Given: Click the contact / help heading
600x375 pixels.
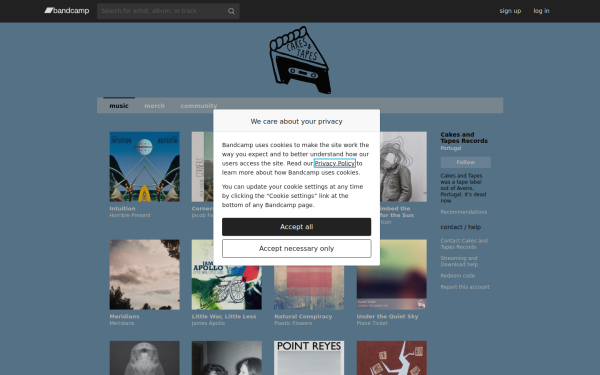Looking at the screenshot, I should tap(461, 227).
